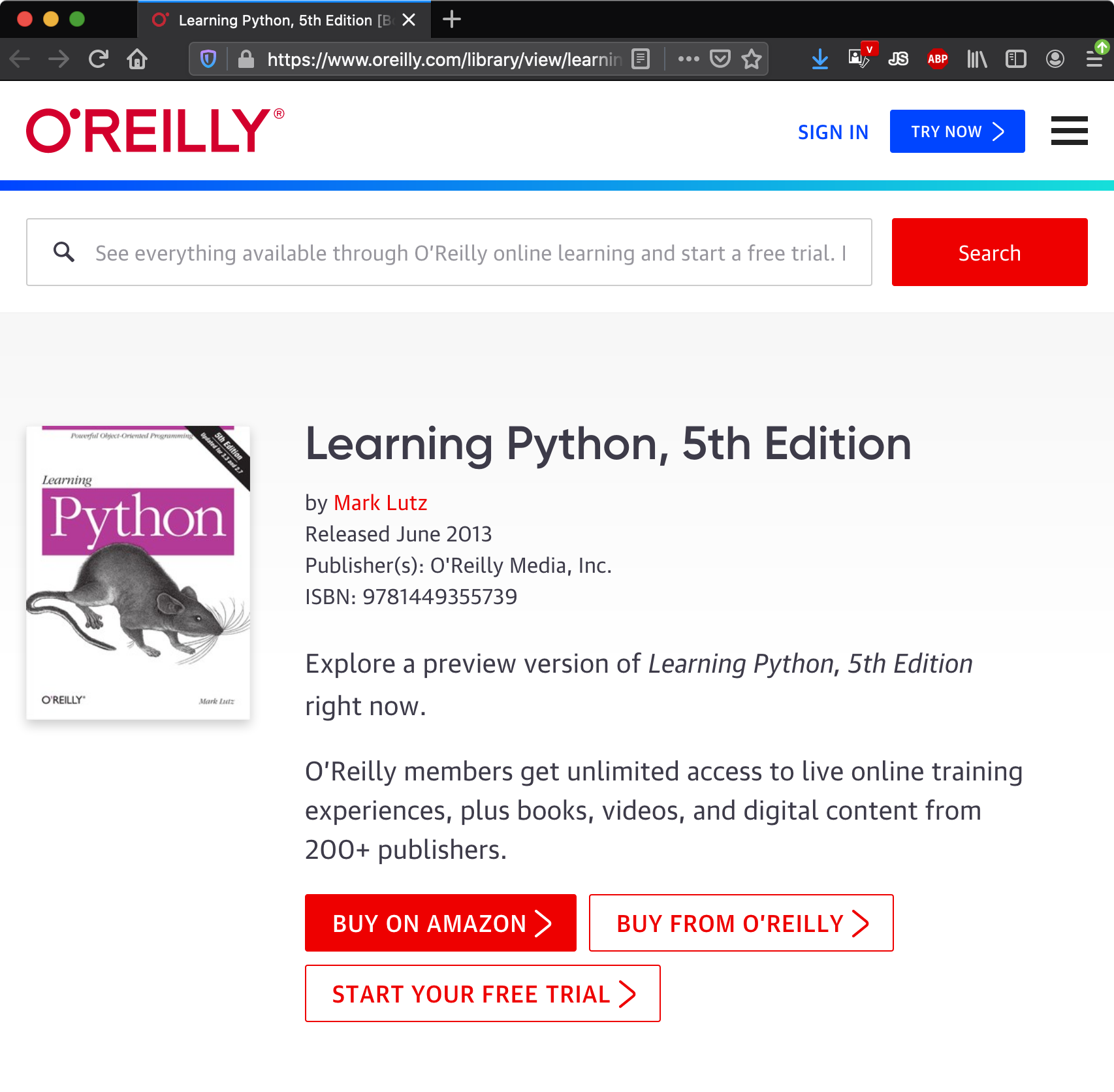Viewport: 1114px width, 1092px height.
Task: Save page to Pocket icon
Action: point(720,59)
